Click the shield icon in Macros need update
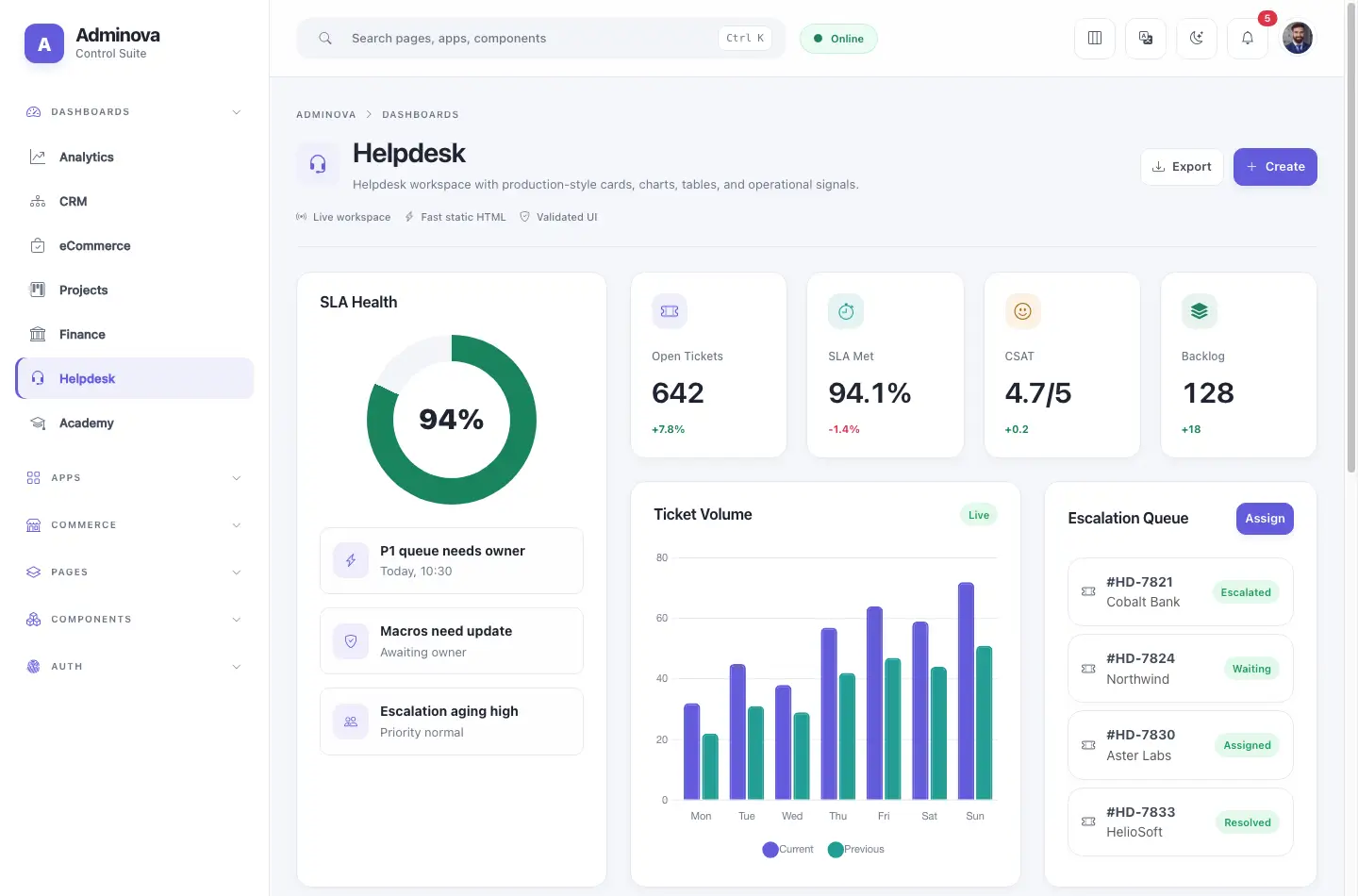The image size is (1358, 896). [351, 641]
